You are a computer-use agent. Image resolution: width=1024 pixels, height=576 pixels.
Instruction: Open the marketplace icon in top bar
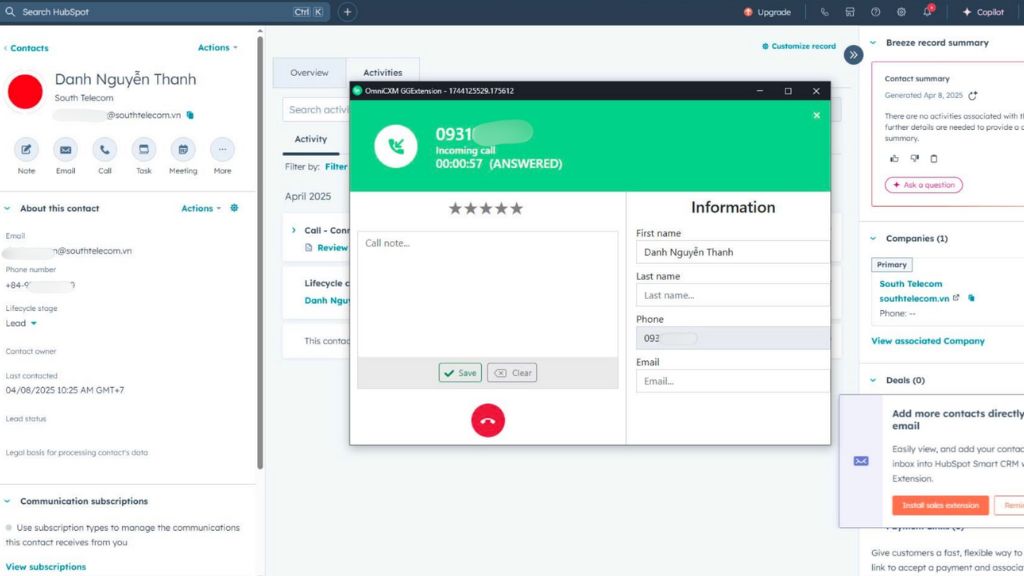850,12
